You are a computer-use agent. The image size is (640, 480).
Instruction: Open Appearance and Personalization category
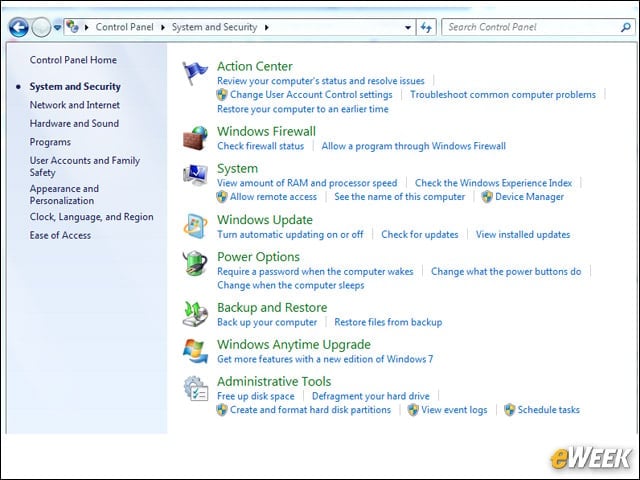tap(64, 195)
